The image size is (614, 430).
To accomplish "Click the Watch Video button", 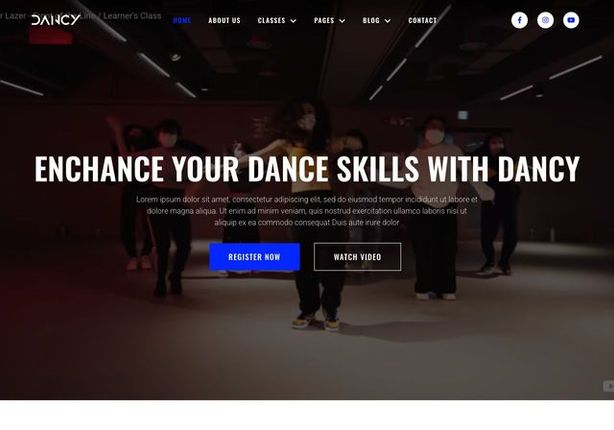I will pos(358,257).
